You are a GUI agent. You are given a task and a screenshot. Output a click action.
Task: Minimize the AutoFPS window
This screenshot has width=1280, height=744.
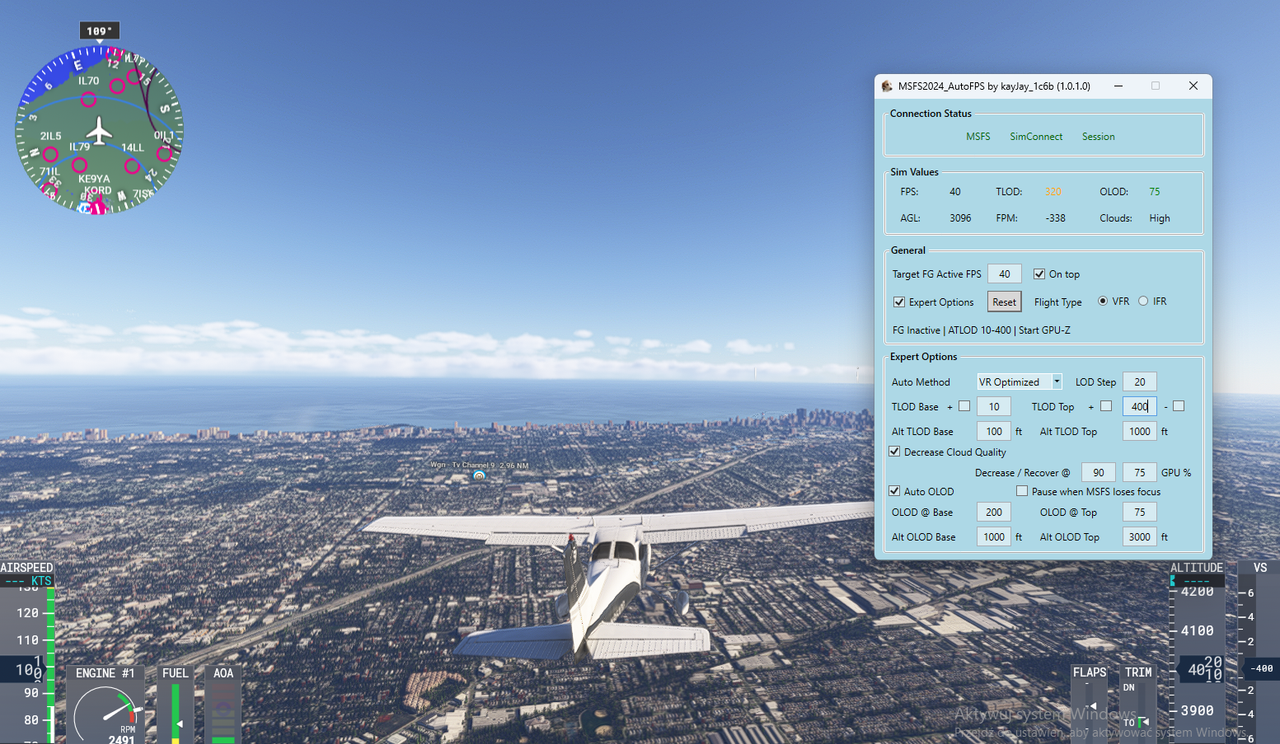(x=1117, y=86)
